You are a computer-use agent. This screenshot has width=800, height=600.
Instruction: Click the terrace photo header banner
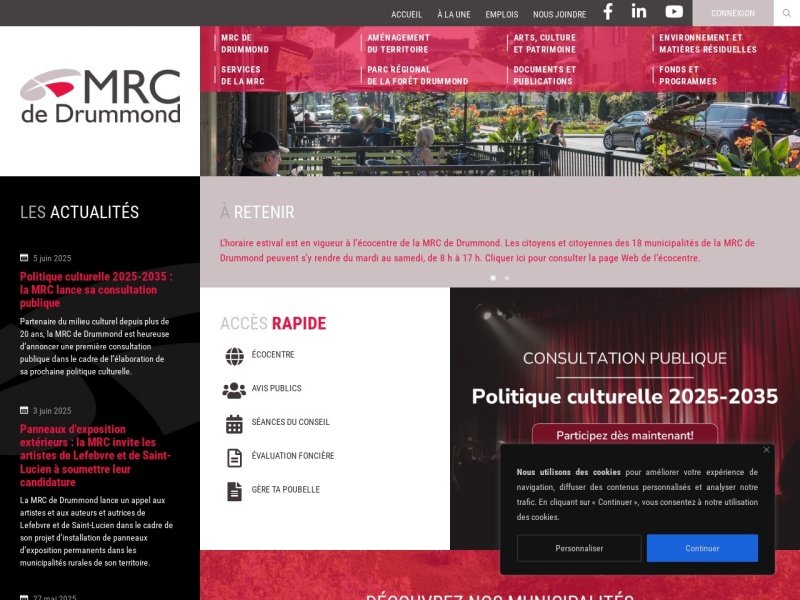coord(499,134)
